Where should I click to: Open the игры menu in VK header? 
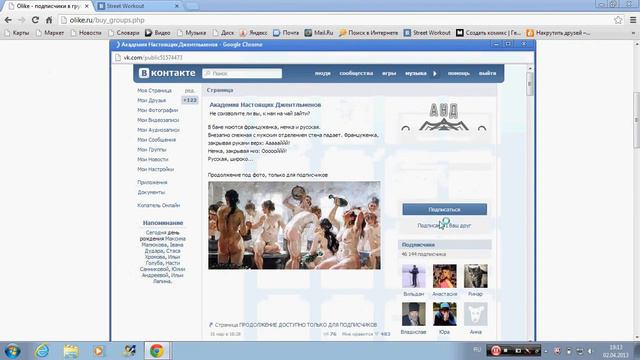pos(389,73)
